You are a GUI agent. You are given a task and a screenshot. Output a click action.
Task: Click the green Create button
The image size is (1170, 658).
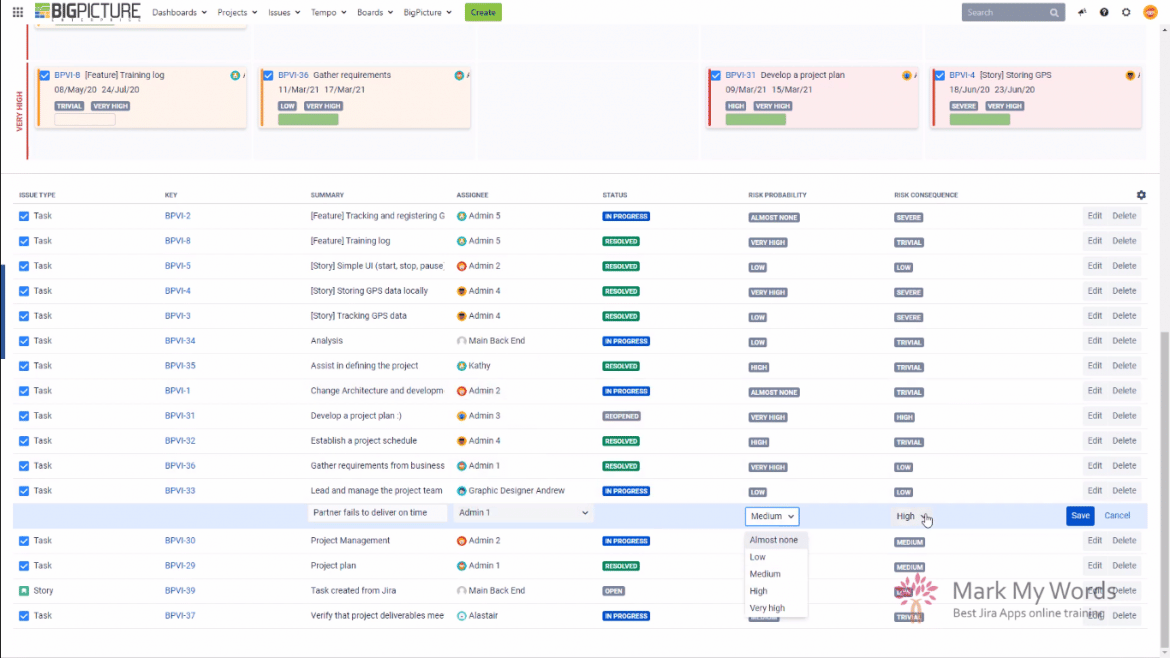click(x=483, y=12)
